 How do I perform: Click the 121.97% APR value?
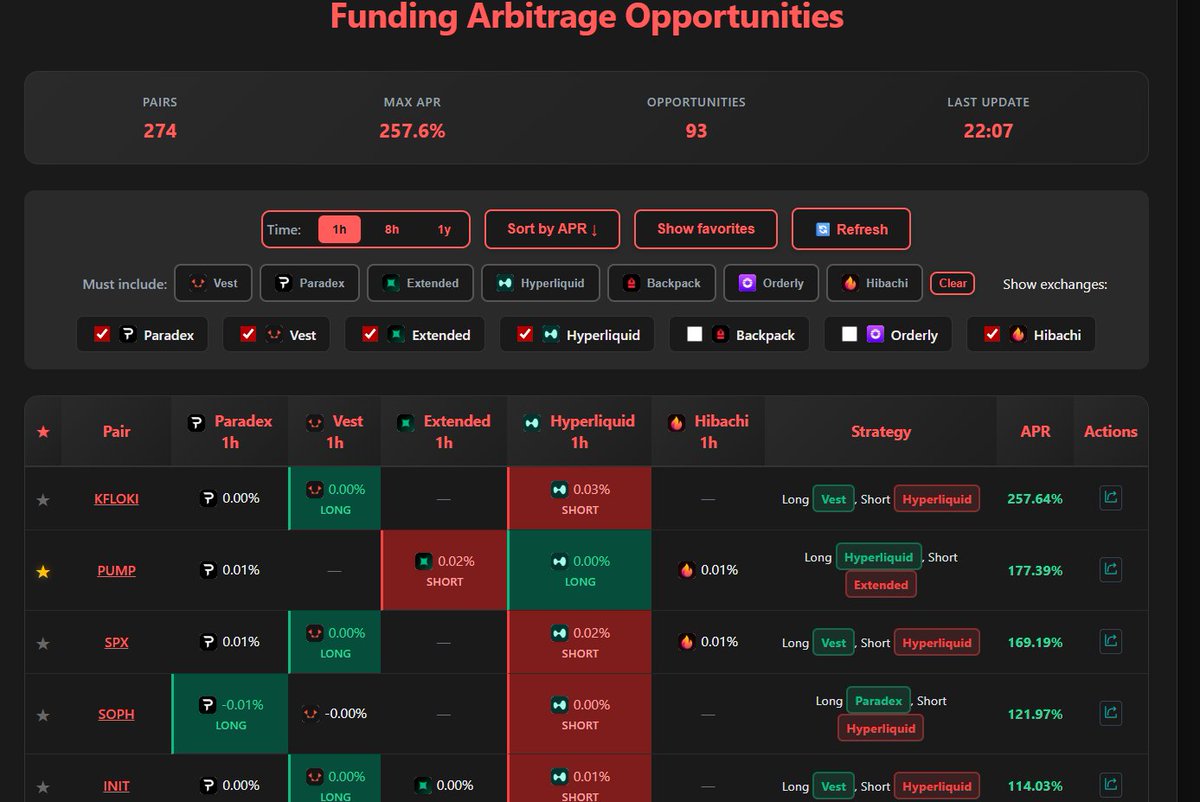[1035, 715]
